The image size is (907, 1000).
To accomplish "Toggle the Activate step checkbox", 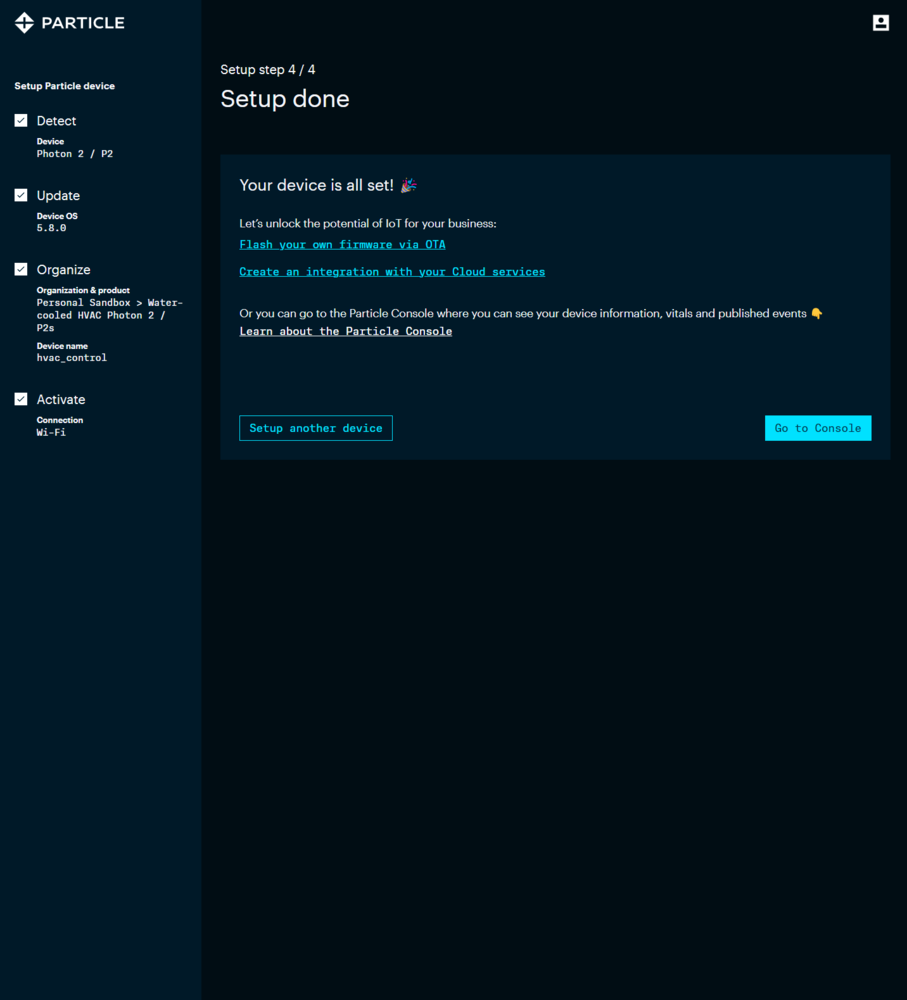I will tap(21, 399).
